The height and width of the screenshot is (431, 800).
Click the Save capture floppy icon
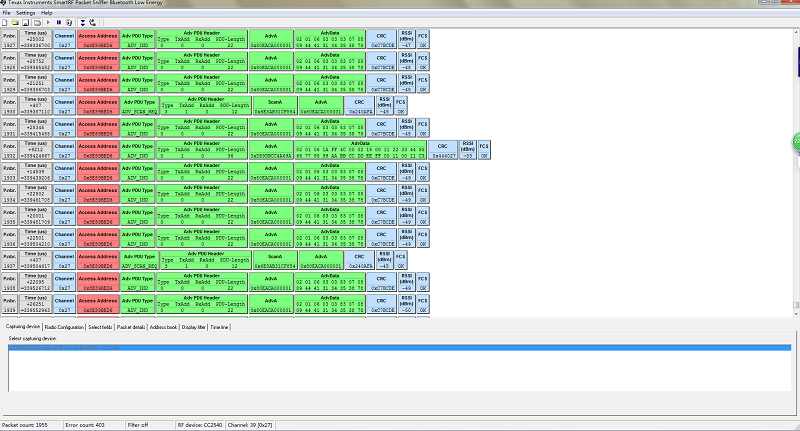[x=26, y=22]
